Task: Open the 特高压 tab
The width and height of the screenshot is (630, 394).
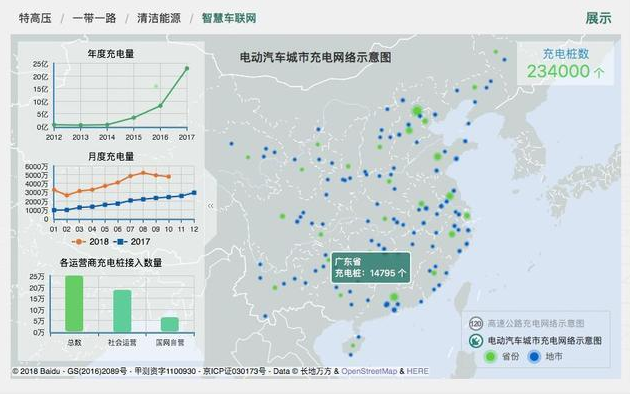Action: 35,18
